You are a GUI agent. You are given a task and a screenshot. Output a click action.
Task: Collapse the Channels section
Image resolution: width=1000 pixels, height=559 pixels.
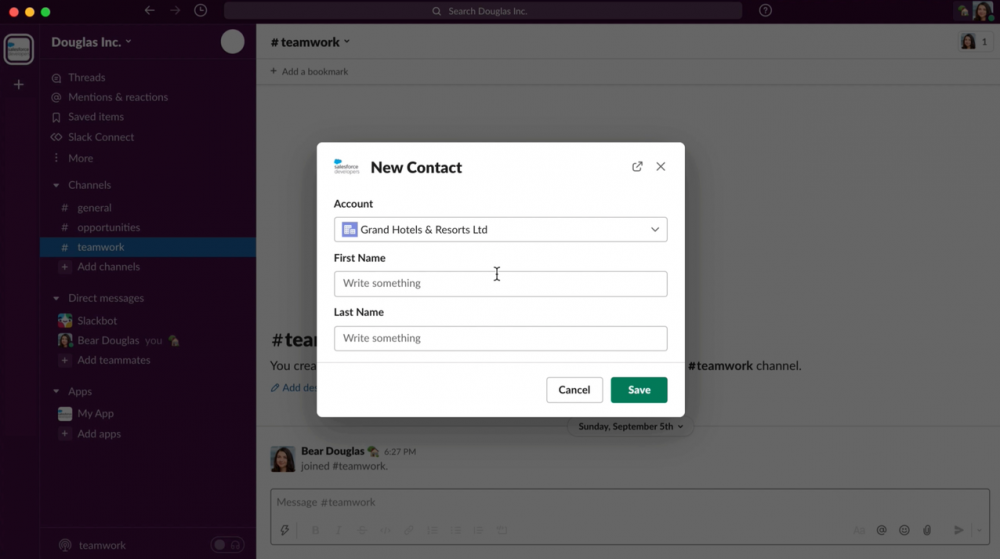click(x=56, y=185)
